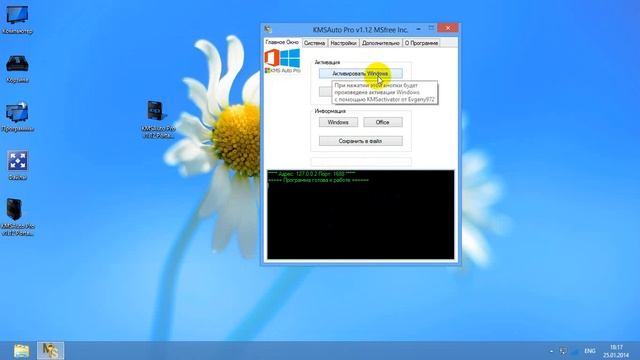Screen dimensions: 640x360
Task: Click inside the black console output area
Action: [x=360, y=214]
